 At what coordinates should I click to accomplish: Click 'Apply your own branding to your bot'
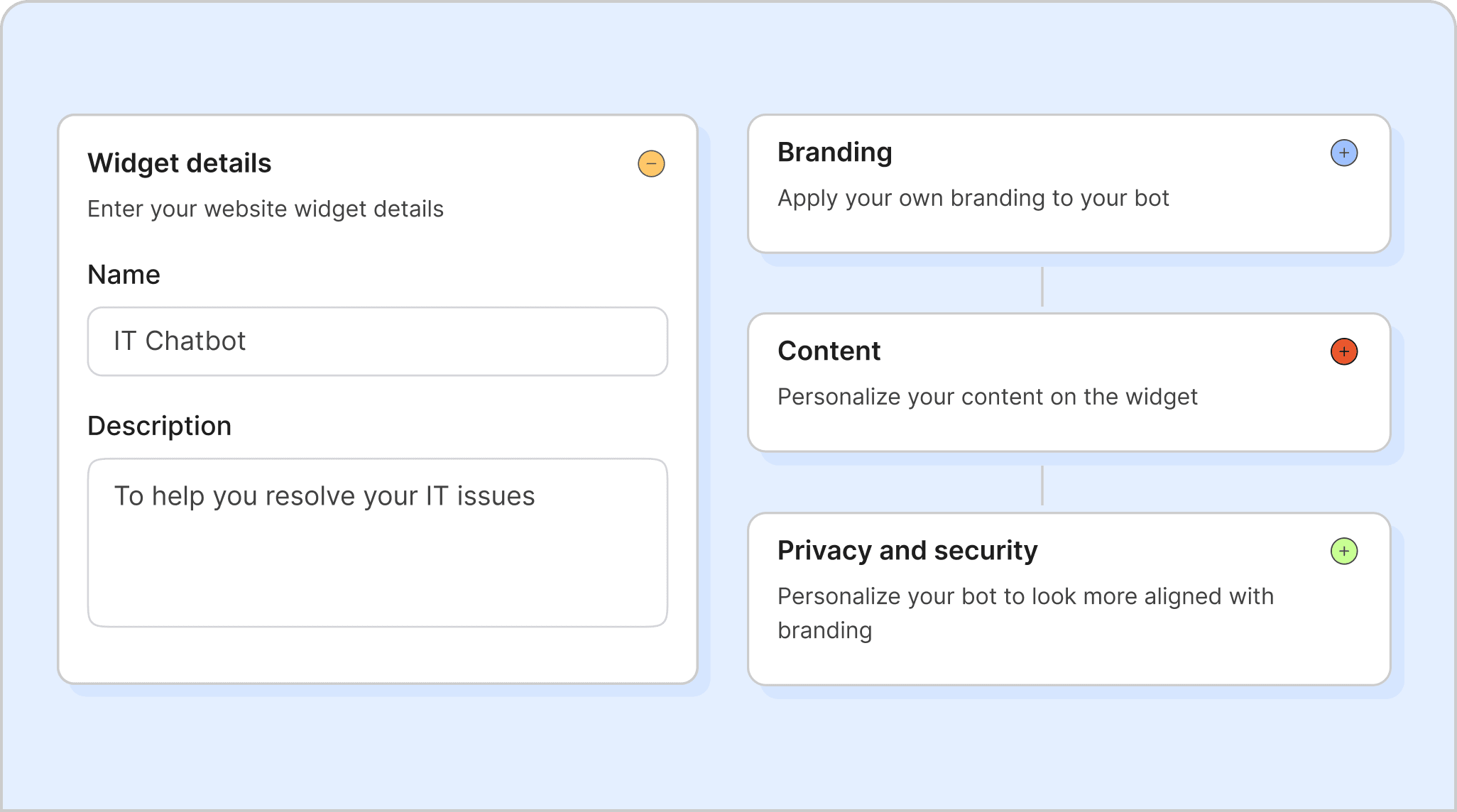tap(973, 198)
